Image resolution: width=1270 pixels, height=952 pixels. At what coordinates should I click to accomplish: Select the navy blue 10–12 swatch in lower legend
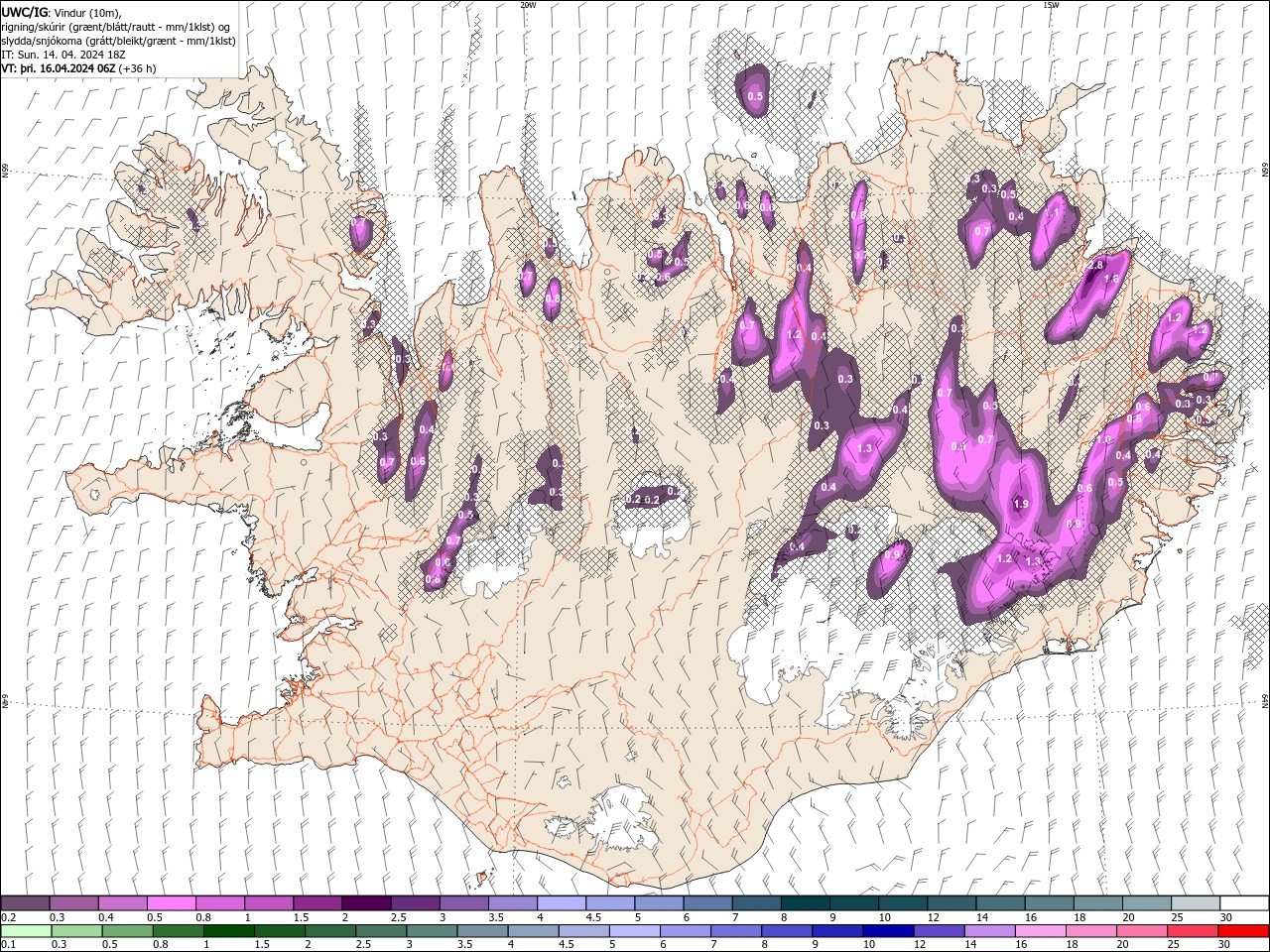pyautogui.click(x=887, y=931)
